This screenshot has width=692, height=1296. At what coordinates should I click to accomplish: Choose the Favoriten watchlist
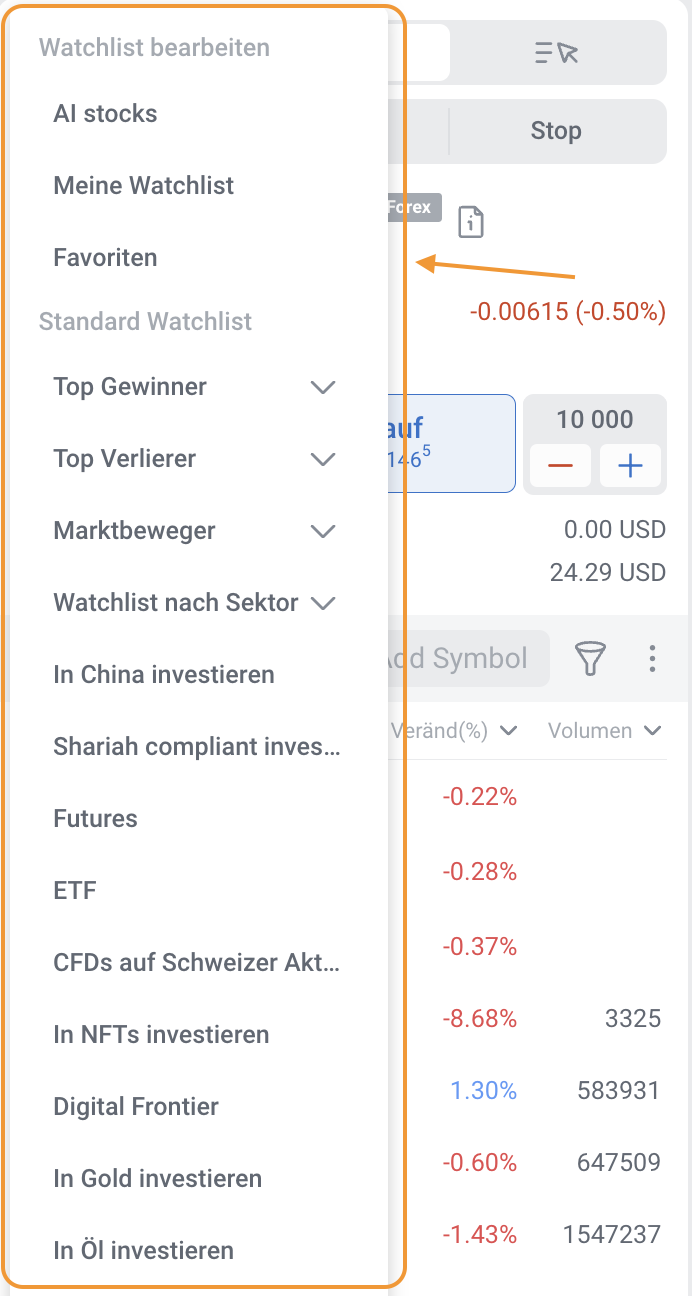pyautogui.click(x=105, y=258)
